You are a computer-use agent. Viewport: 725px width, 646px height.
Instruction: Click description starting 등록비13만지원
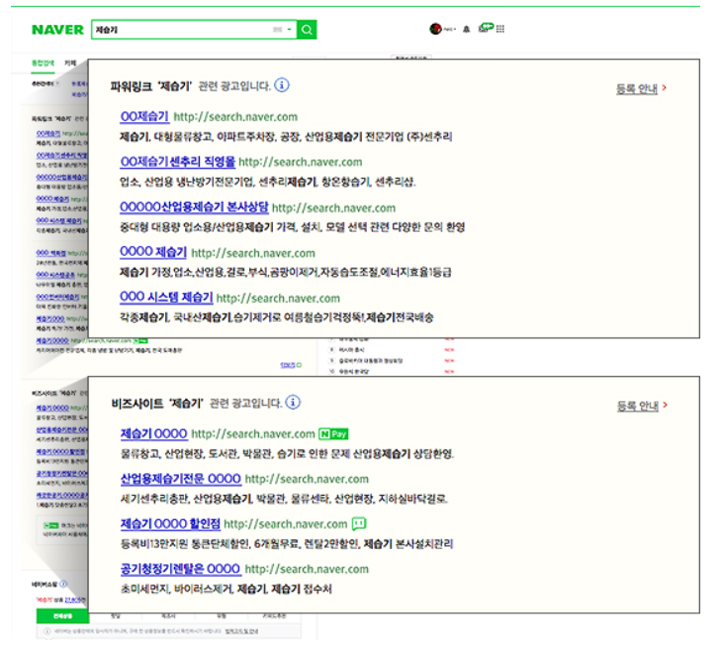tap(287, 544)
